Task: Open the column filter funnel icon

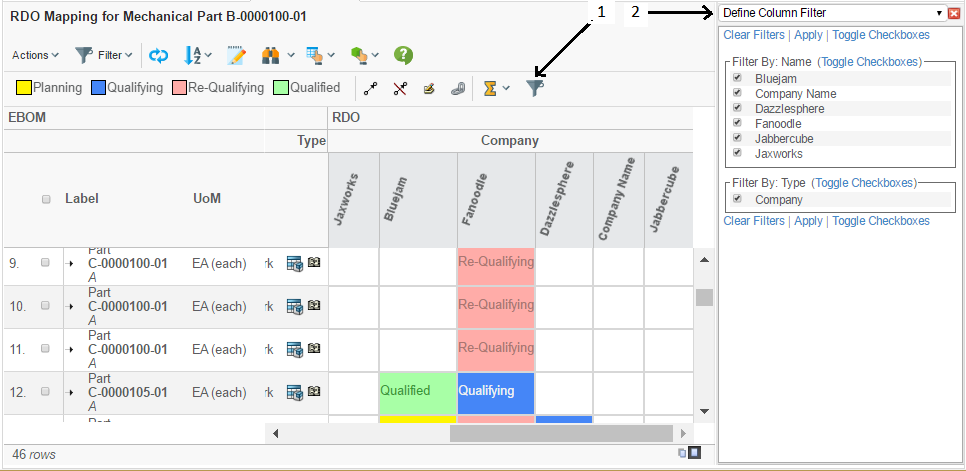Action: (x=536, y=88)
